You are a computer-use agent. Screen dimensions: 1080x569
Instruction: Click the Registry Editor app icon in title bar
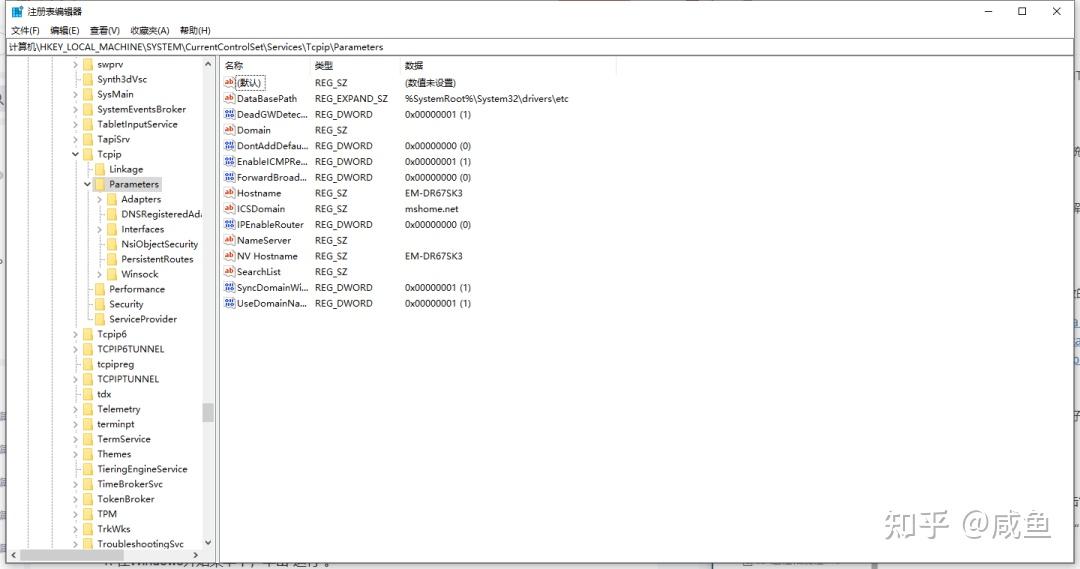(17, 12)
